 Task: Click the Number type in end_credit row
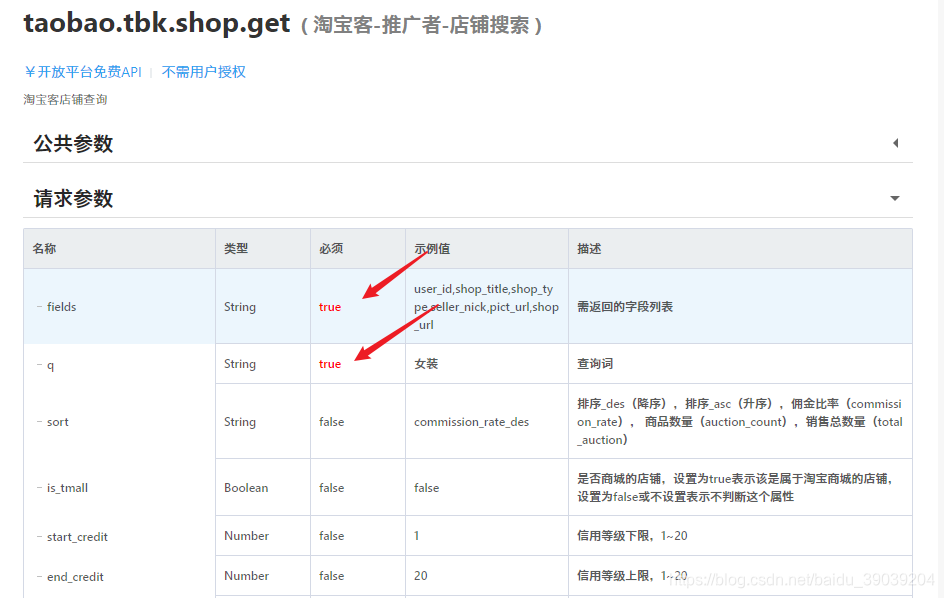(x=246, y=576)
